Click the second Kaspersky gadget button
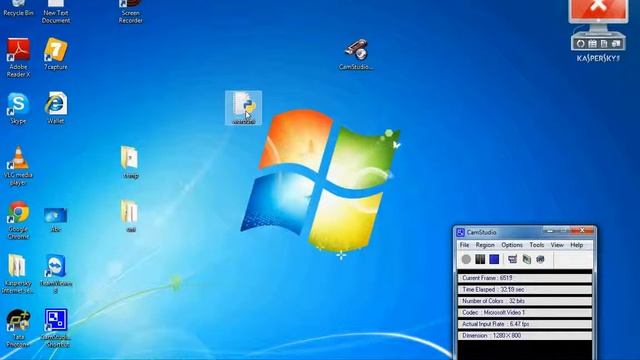This screenshot has height=360, width=640. [x=593, y=44]
